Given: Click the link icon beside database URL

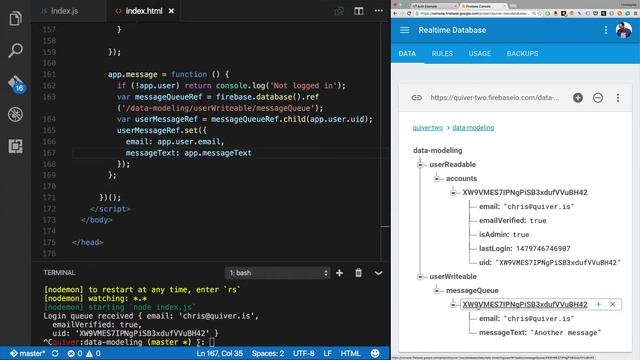Looking at the screenshot, I should coord(416,98).
